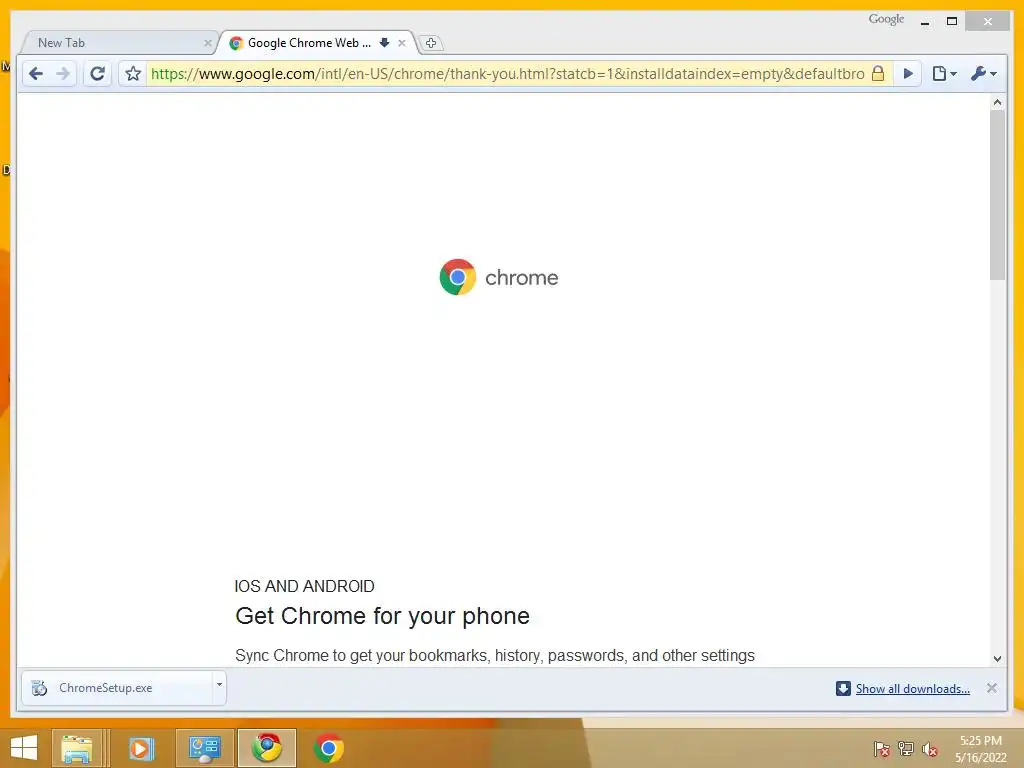Viewport: 1024px width, 768px height.
Task: Open the wrench tools menu
Action: coord(984,74)
